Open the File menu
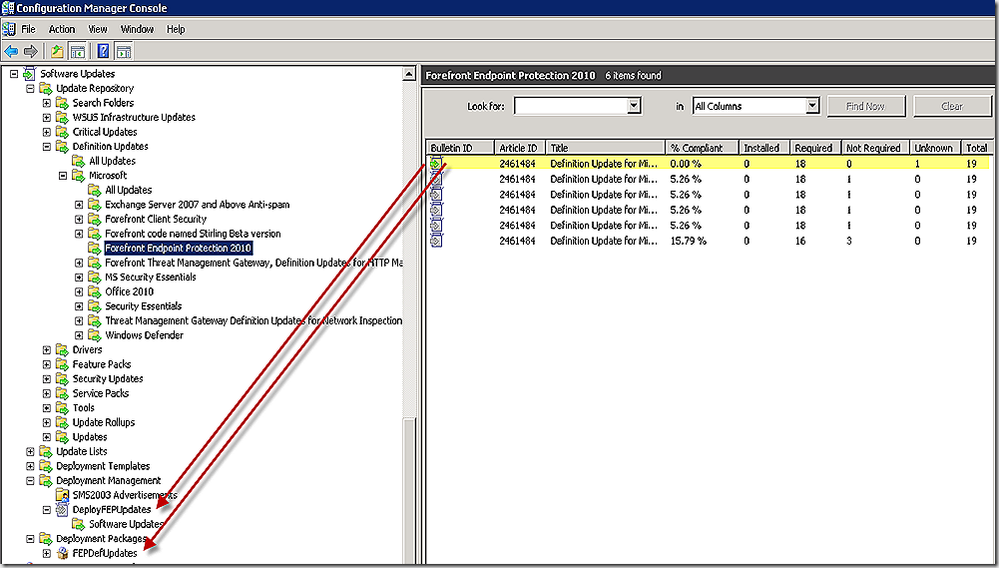Image resolution: width=999 pixels, height=568 pixels. 29,29
